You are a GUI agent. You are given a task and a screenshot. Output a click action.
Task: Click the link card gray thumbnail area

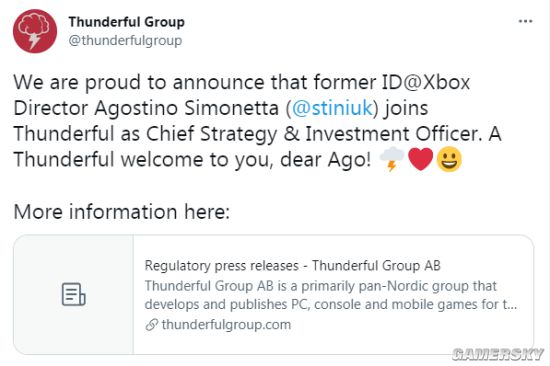coord(74,294)
